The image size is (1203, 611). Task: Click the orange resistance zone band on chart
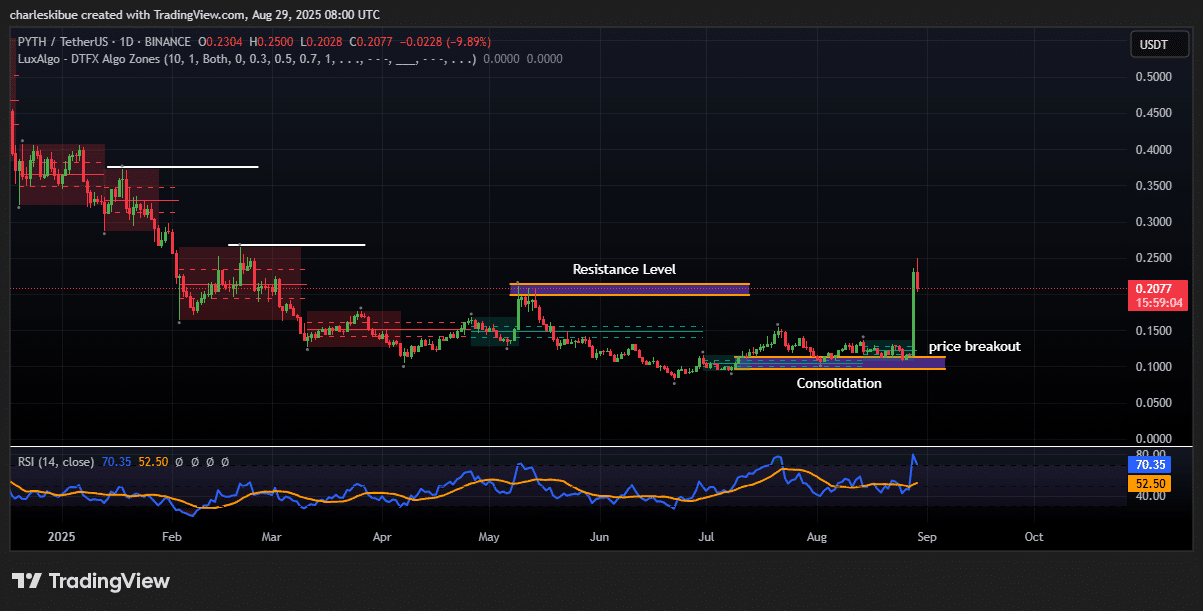tap(628, 288)
